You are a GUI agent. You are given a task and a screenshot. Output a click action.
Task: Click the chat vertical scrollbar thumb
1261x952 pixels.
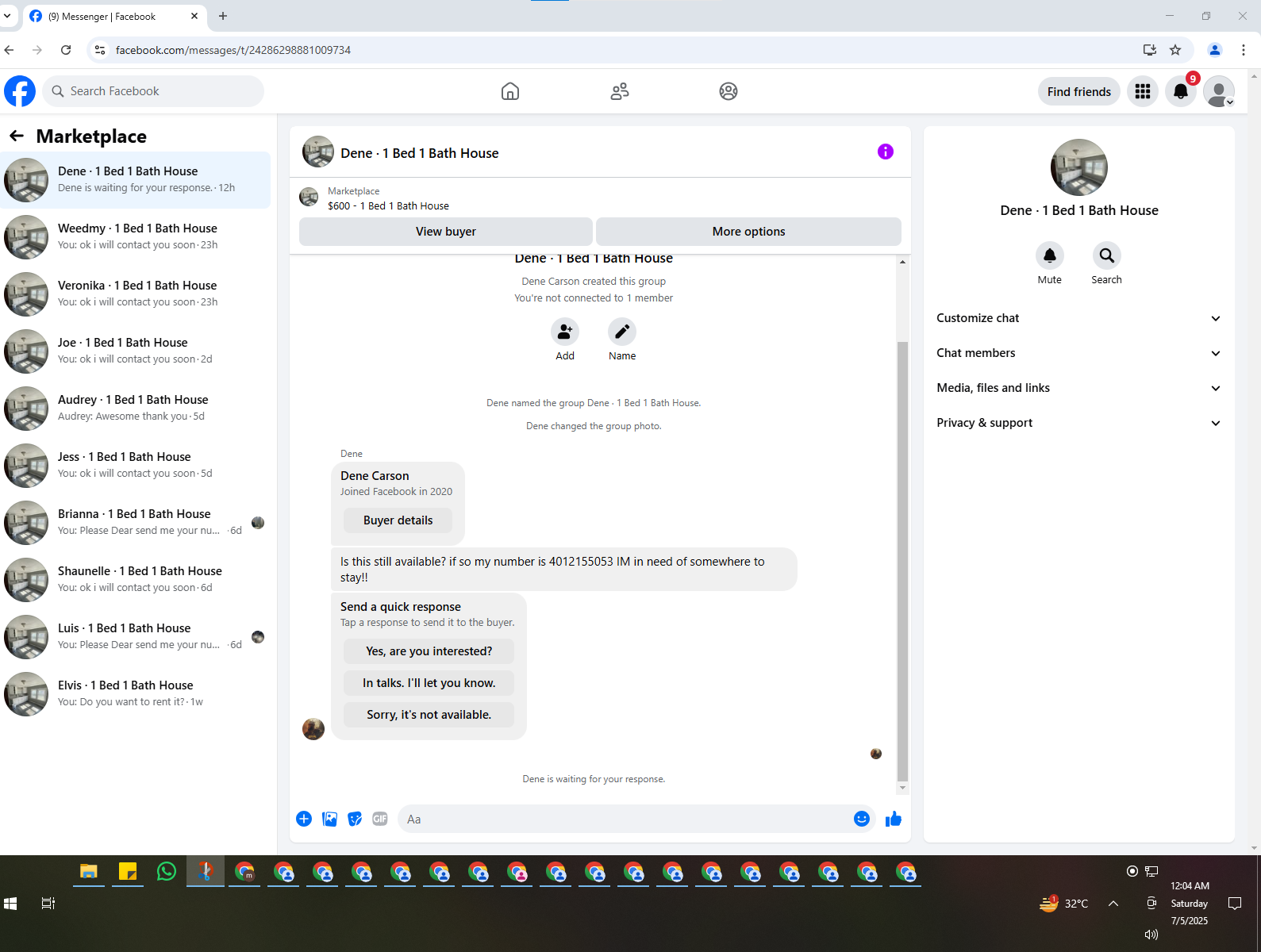[x=902, y=562]
